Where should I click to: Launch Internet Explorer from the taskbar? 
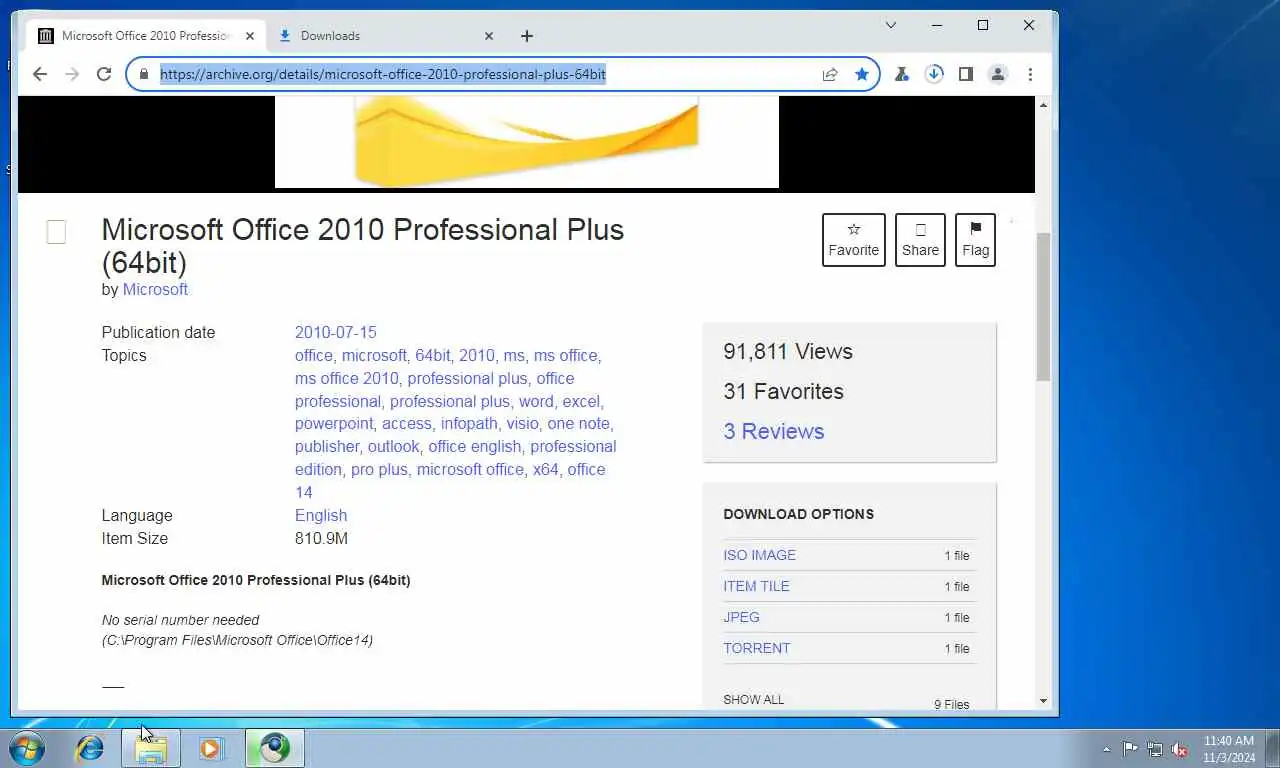tap(90, 748)
